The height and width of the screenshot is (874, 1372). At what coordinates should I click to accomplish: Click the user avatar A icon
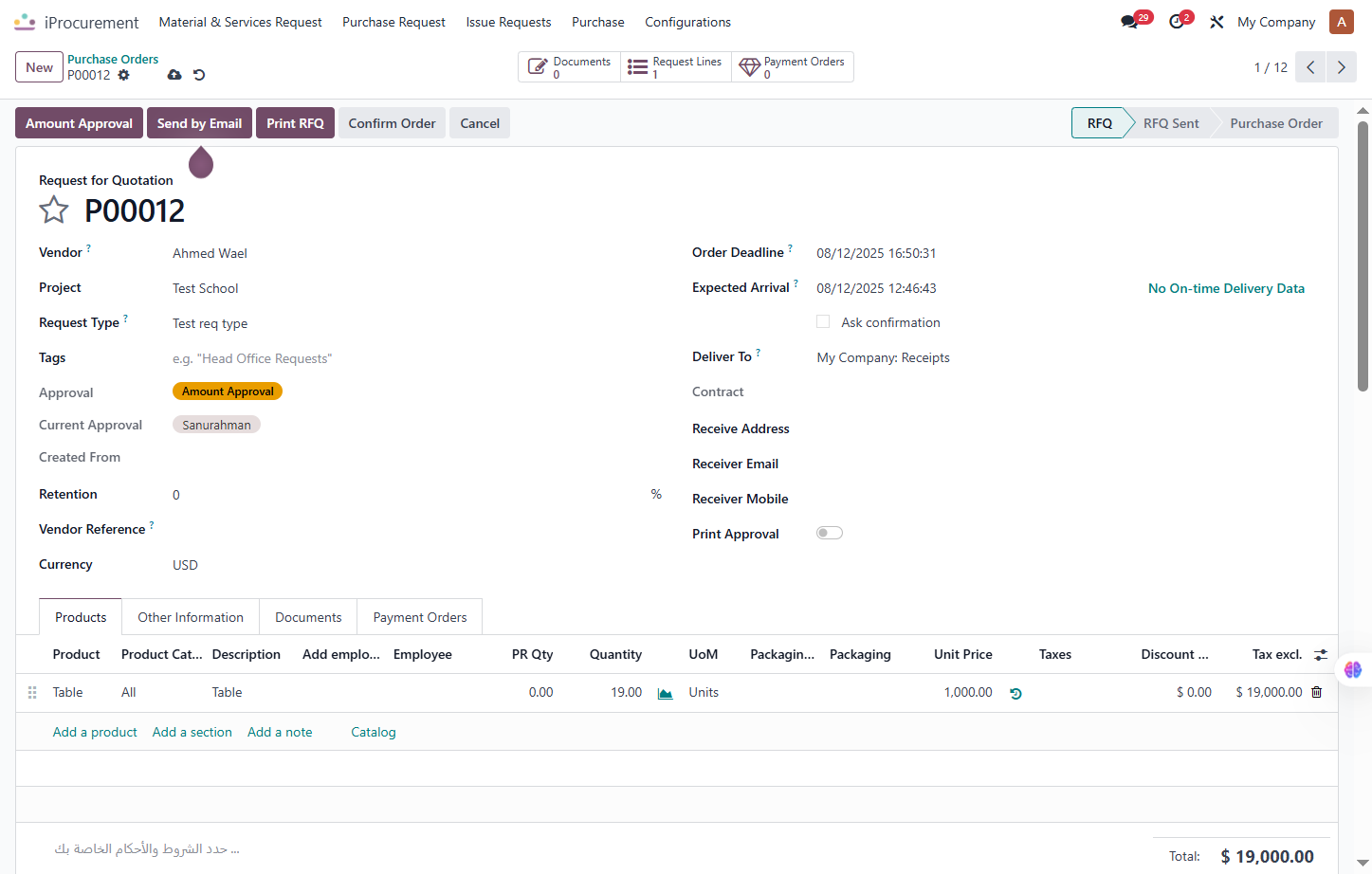point(1341,22)
